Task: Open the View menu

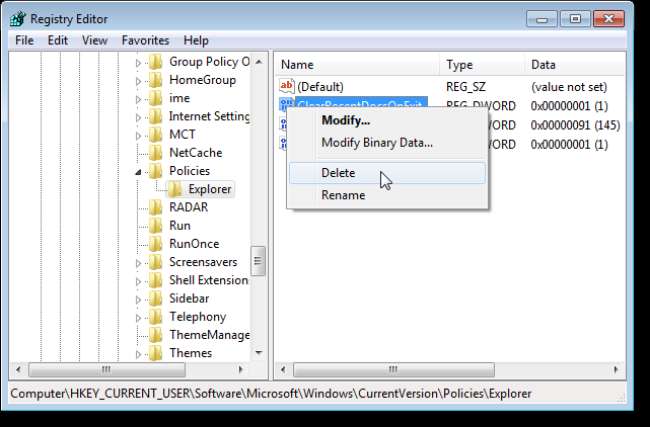Action: click(x=95, y=41)
